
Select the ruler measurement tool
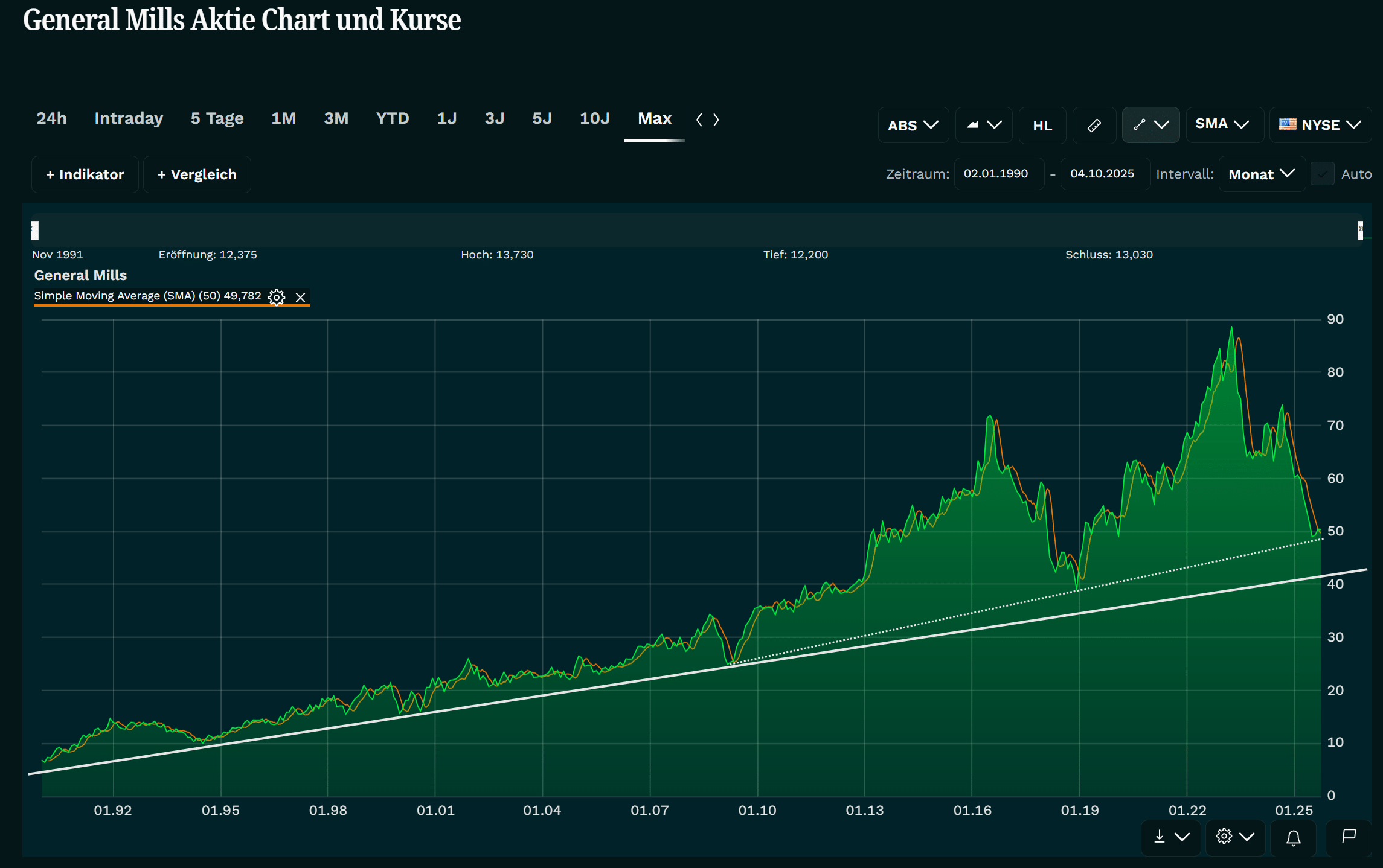[x=1094, y=126]
